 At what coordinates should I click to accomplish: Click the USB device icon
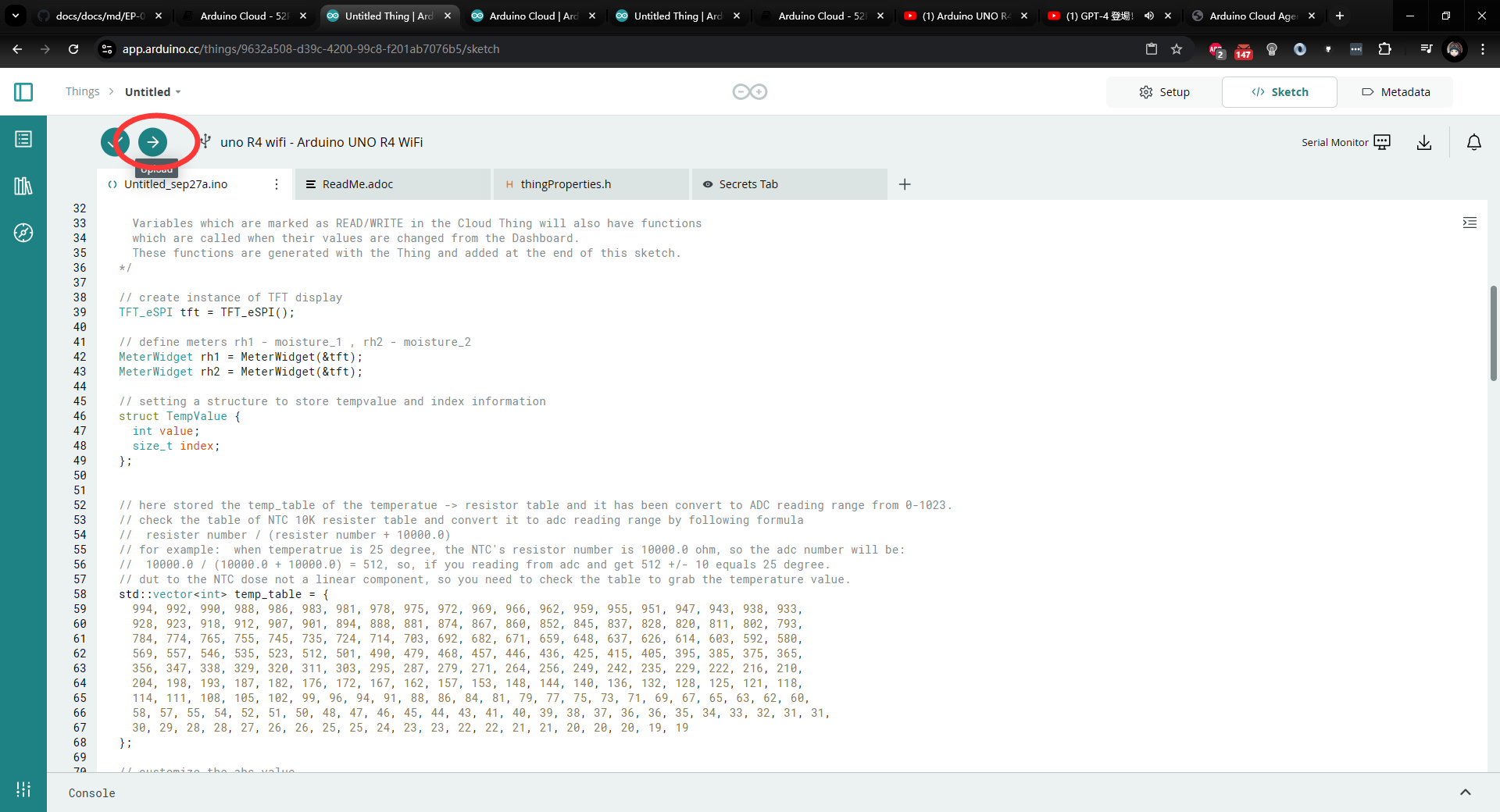click(x=205, y=141)
